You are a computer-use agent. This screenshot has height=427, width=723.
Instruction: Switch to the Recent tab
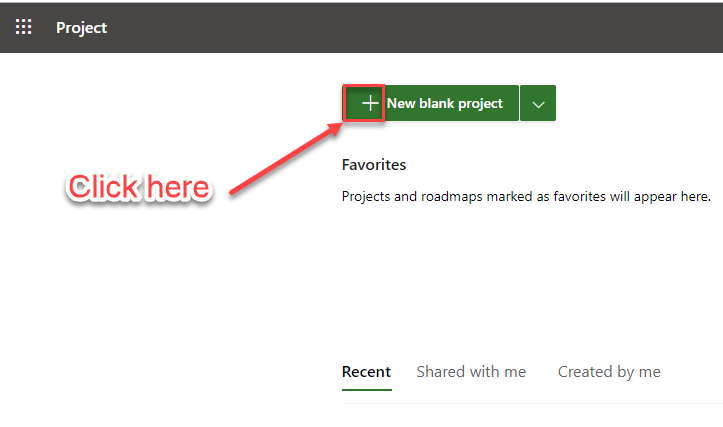click(366, 372)
